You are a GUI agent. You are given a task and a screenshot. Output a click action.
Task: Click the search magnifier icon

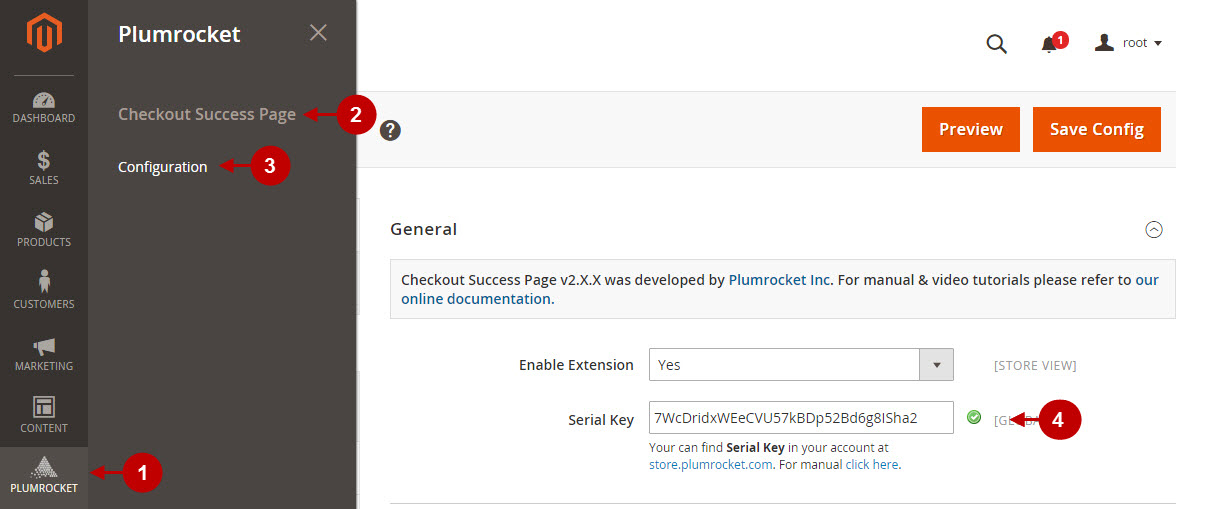997,44
